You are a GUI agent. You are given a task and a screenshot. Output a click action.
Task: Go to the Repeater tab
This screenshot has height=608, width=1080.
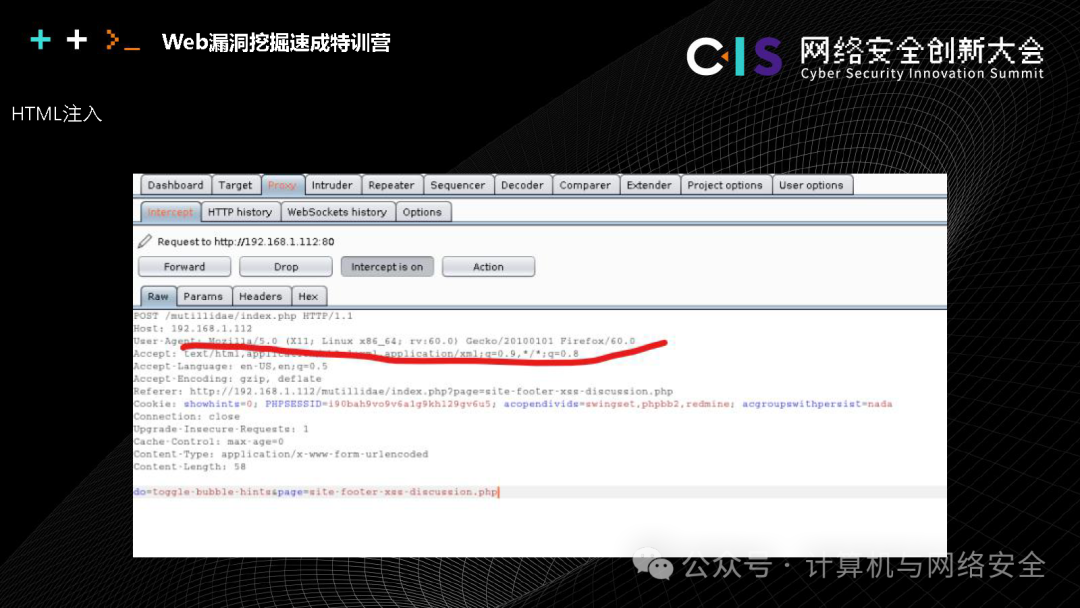(391, 185)
